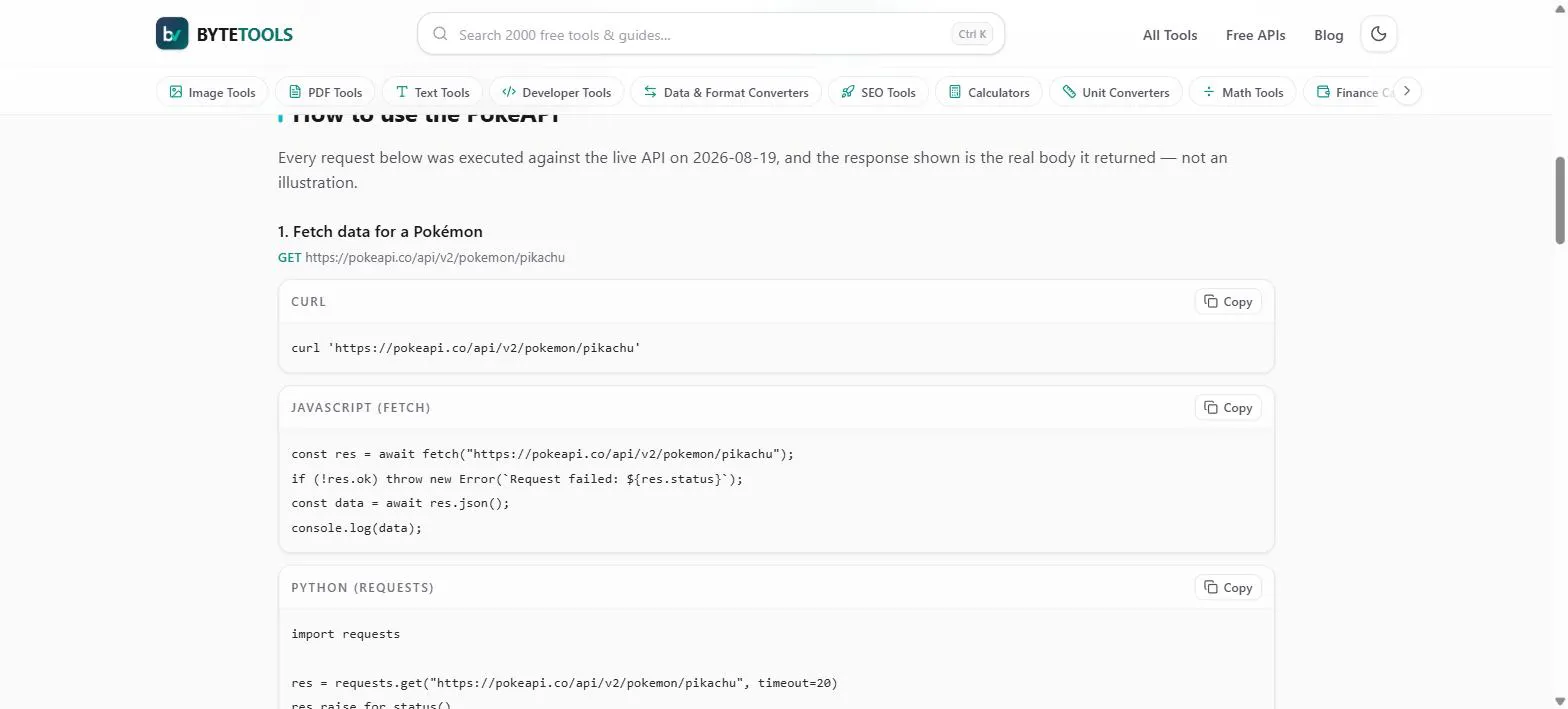This screenshot has height=709, width=1568.
Task: Click the 'console.log(data);' line
Action: click(356, 528)
